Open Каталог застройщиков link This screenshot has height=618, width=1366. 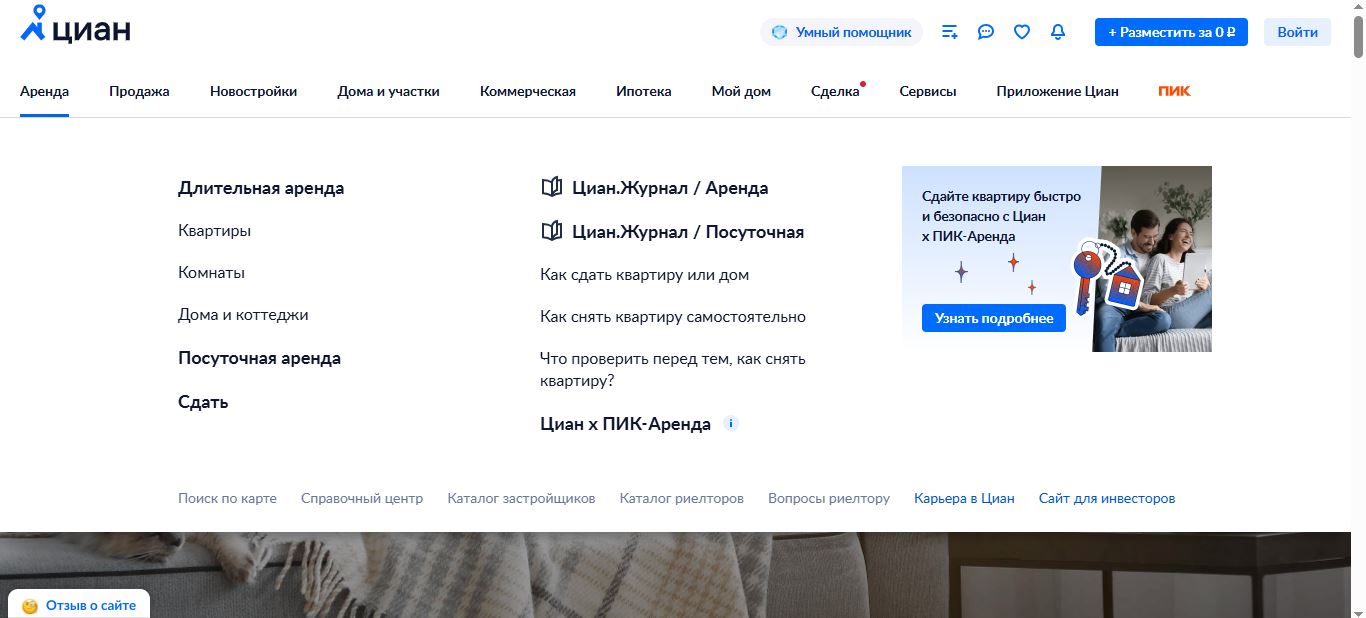coord(521,498)
